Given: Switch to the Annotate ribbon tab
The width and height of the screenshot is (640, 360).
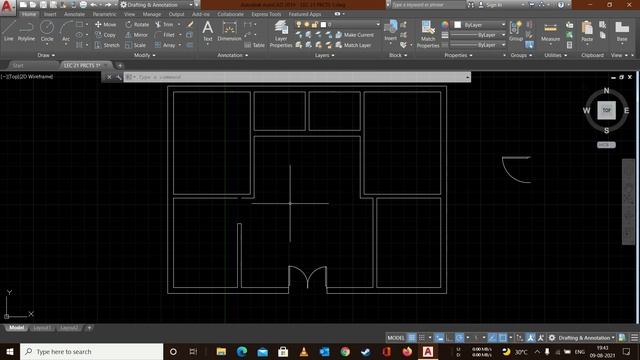Looking at the screenshot, I should click(x=74, y=14).
